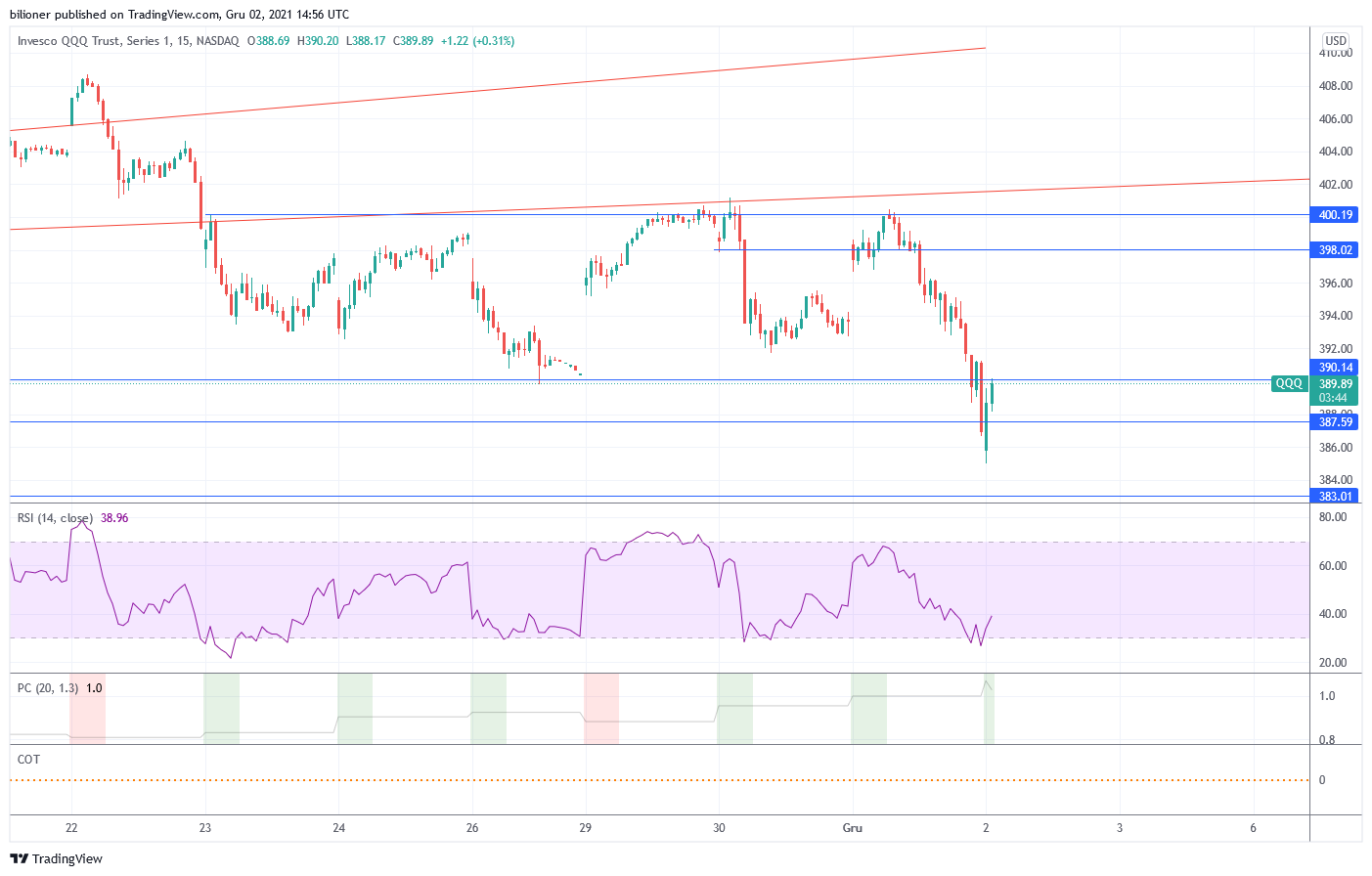
Task: Click the change value +1.22 (+0.31%)
Action: [x=477, y=41]
